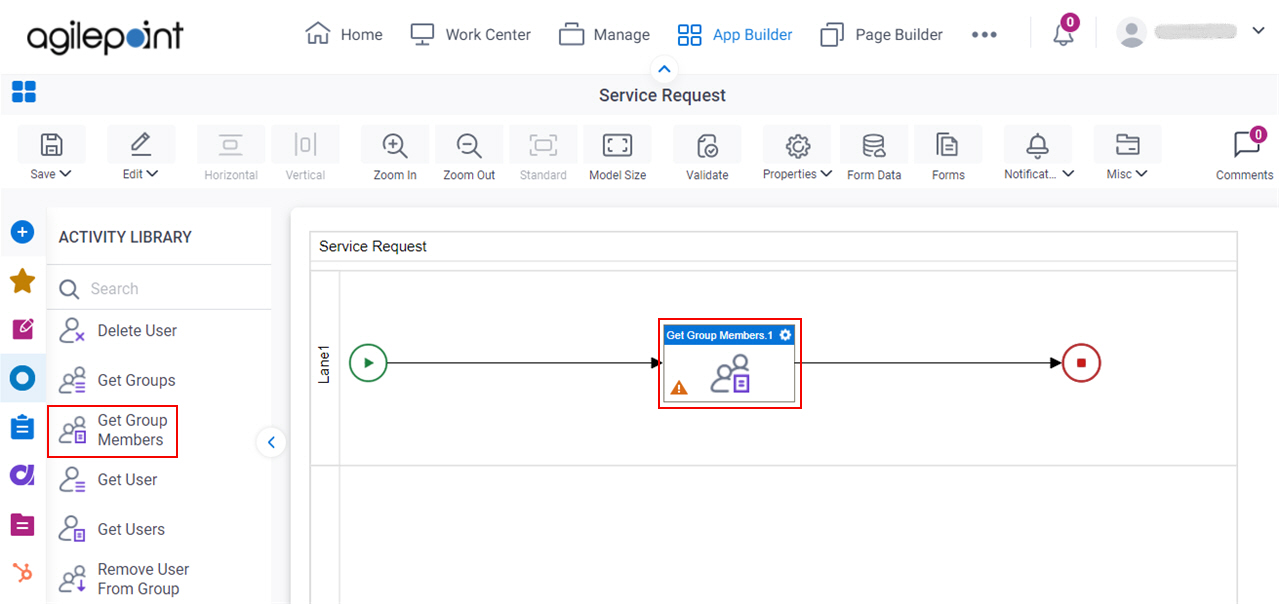The image size is (1279, 604).
Task: Select App Builder in navigation
Action: click(x=734, y=34)
